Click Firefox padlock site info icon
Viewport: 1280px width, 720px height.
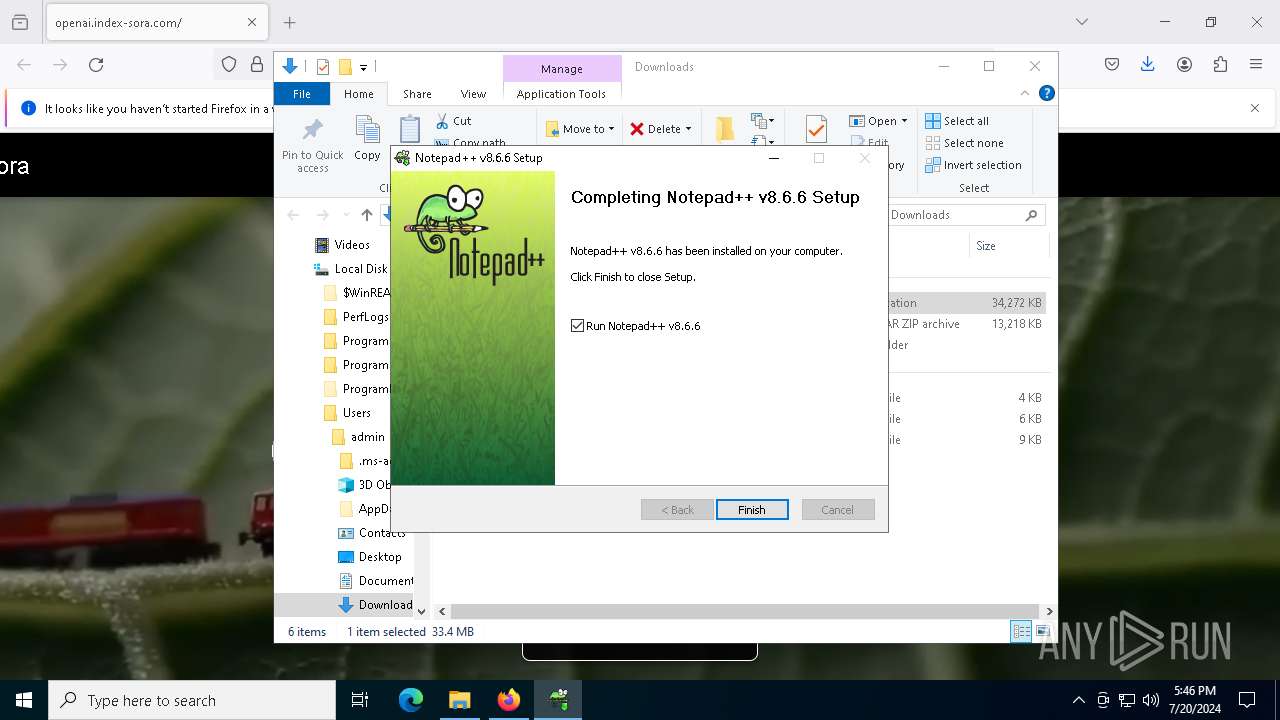pos(257,65)
